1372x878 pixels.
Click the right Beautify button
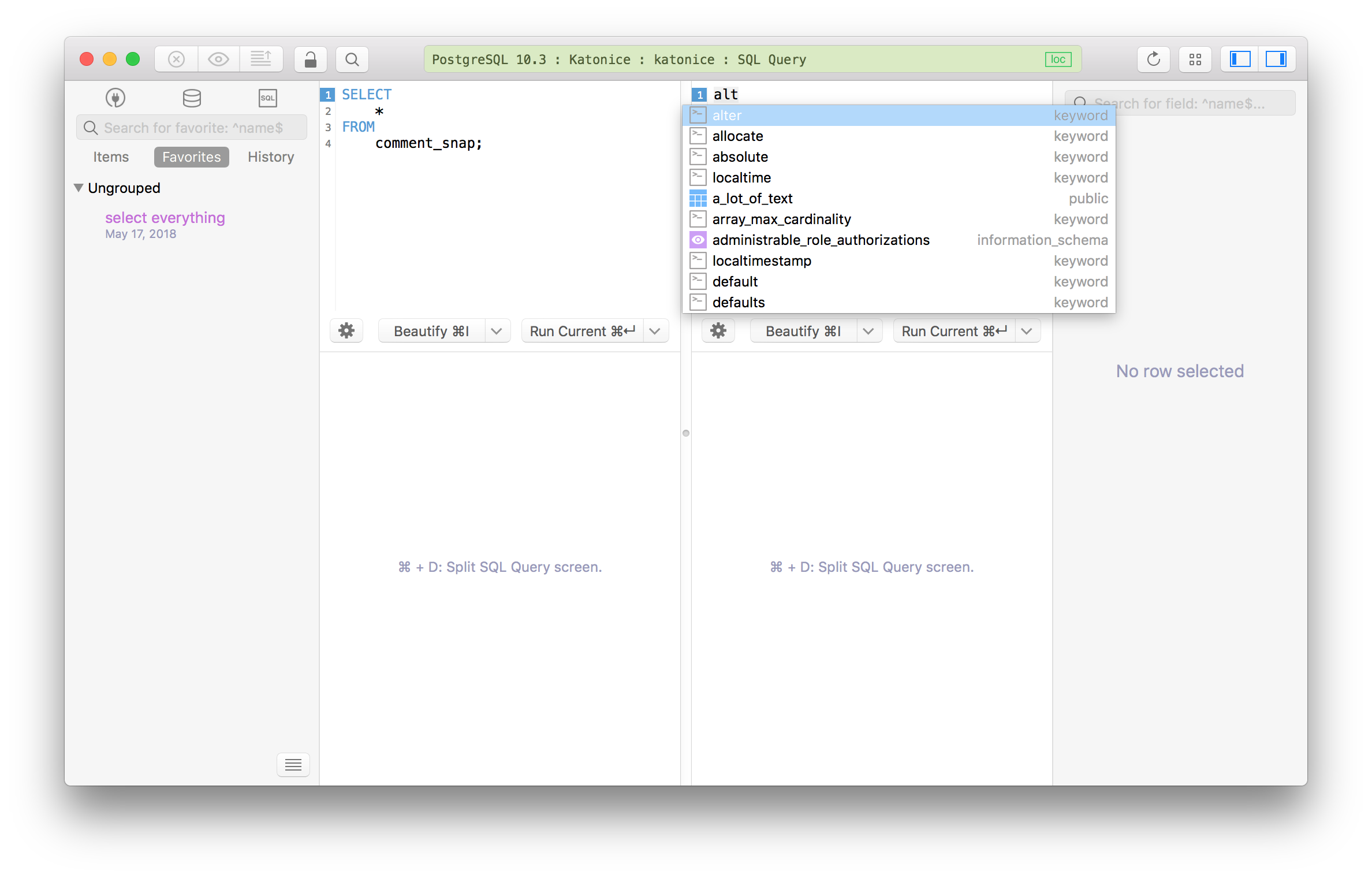click(x=803, y=331)
